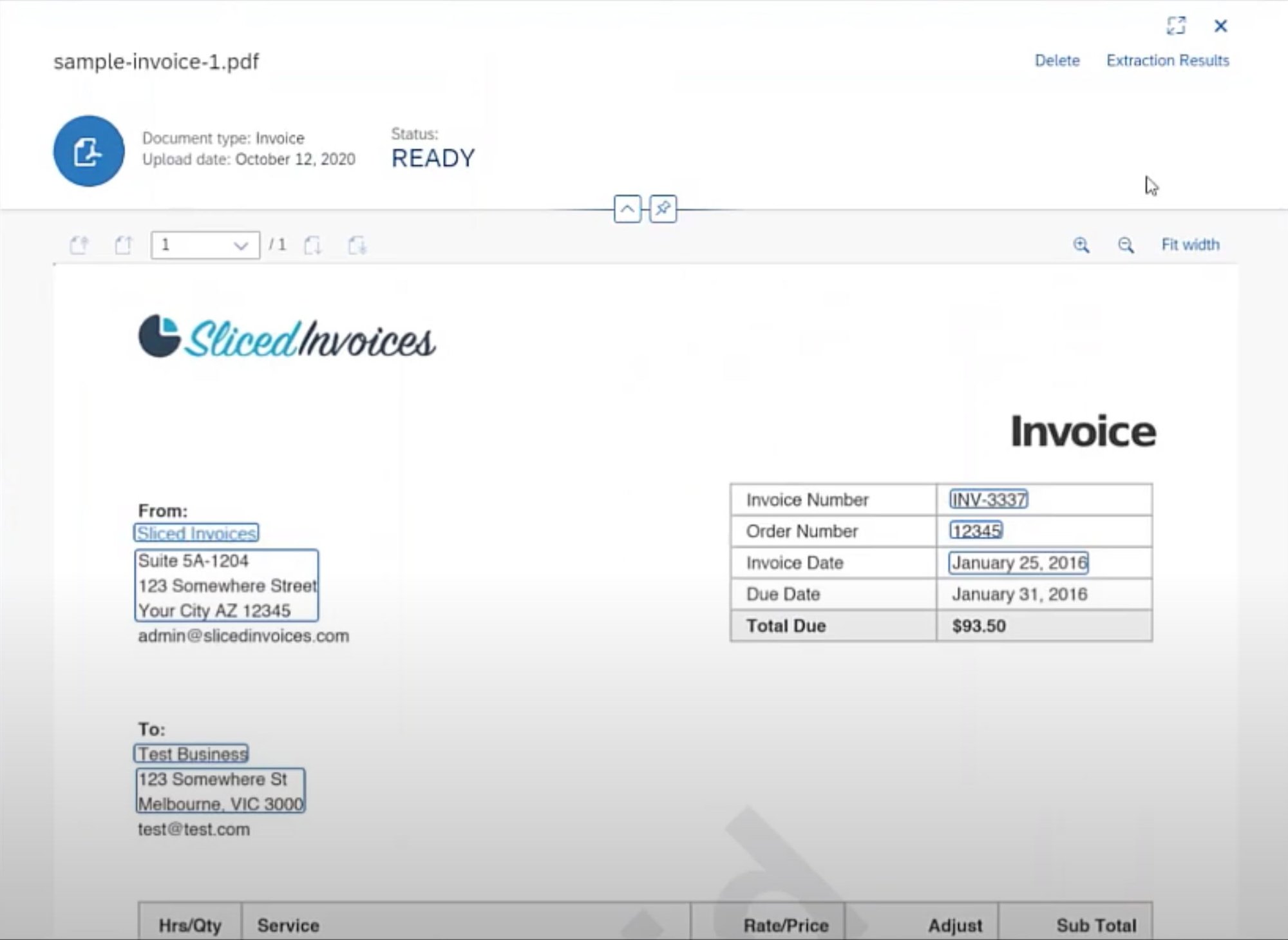
Task: Delete the sample-invoice-1.pdf document
Action: click(x=1057, y=61)
